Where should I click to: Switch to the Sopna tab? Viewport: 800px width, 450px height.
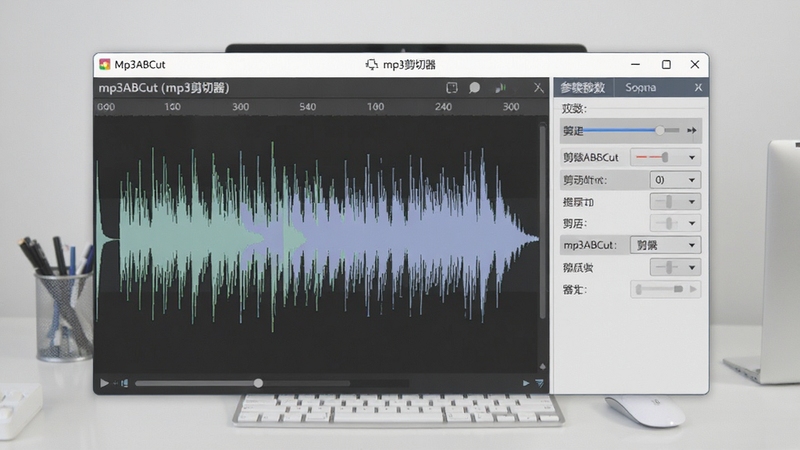[640, 88]
